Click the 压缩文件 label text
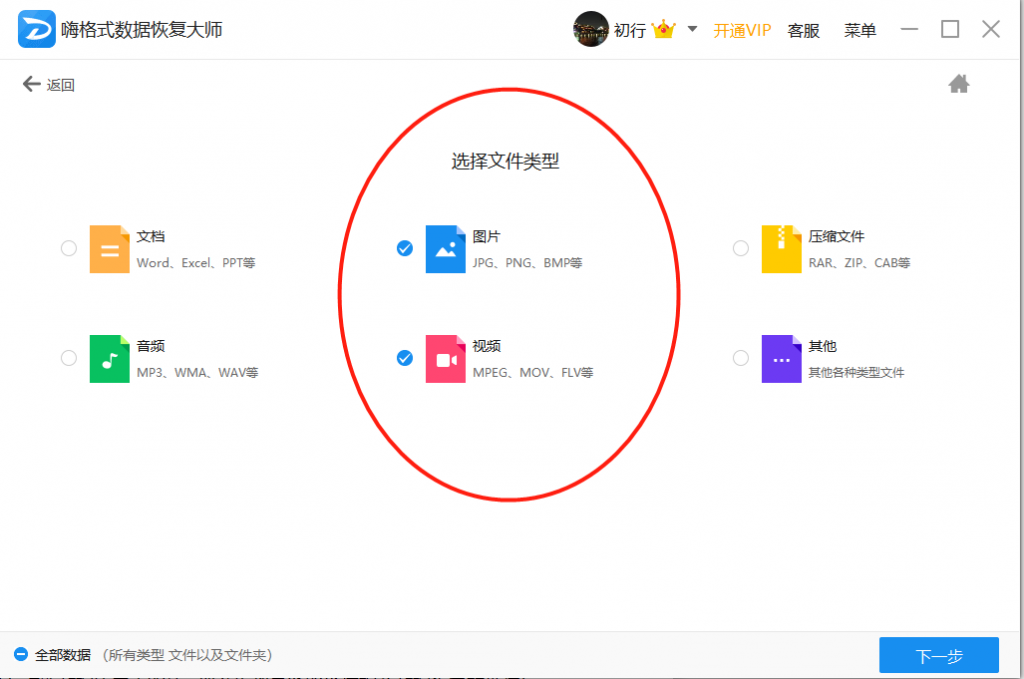 tap(836, 236)
